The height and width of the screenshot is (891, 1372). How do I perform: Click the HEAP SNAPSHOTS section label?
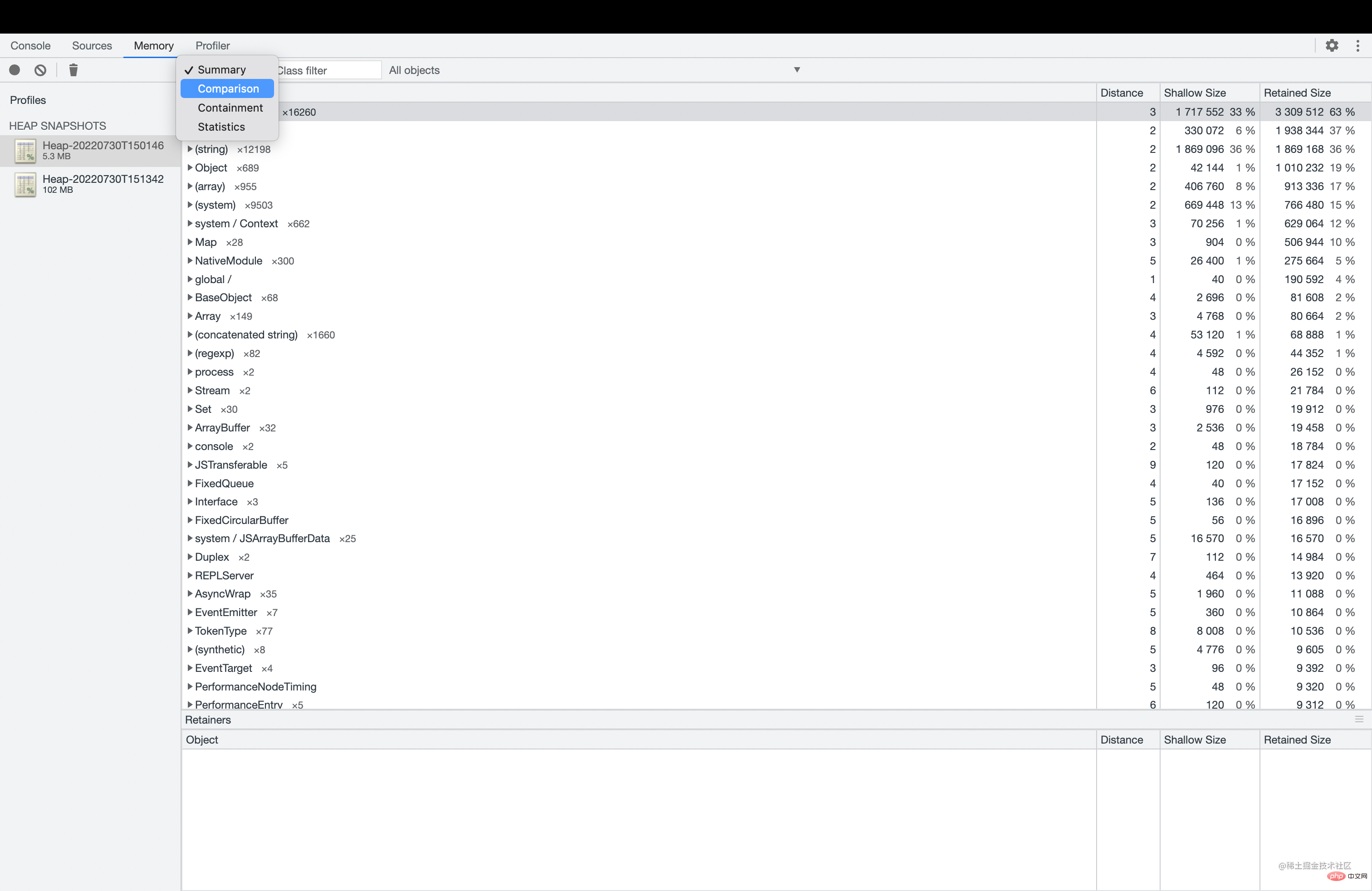pyautogui.click(x=58, y=126)
